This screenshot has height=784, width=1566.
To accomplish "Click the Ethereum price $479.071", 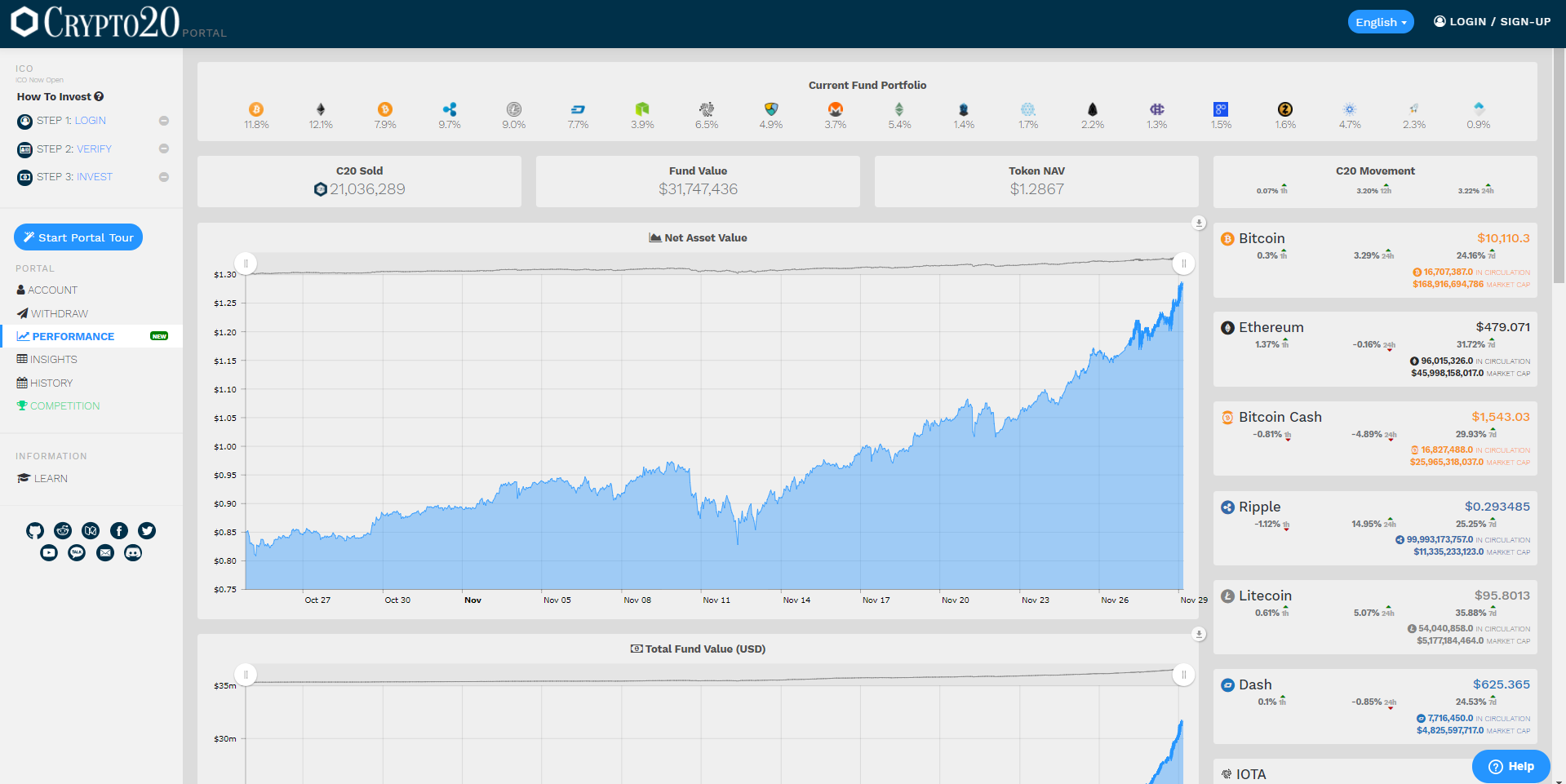I will [1503, 327].
